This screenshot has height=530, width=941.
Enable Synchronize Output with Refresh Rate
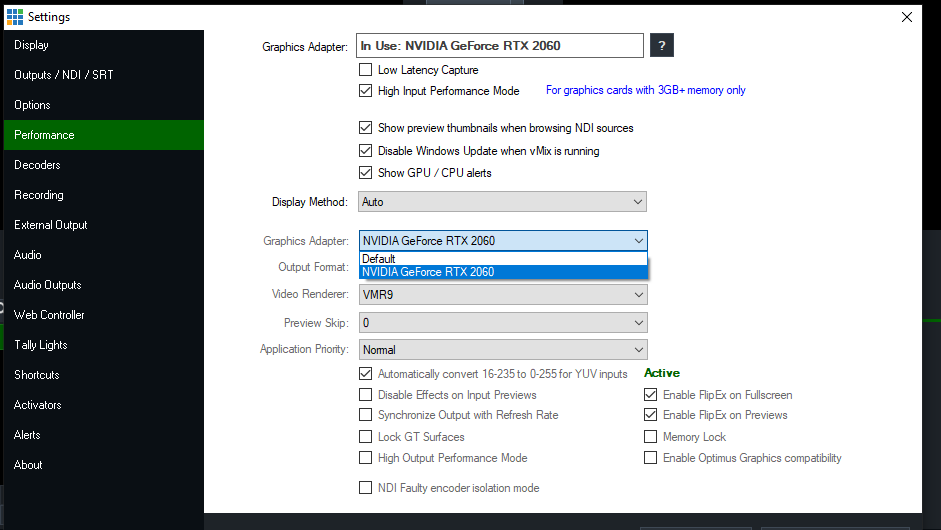click(x=365, y=415)
